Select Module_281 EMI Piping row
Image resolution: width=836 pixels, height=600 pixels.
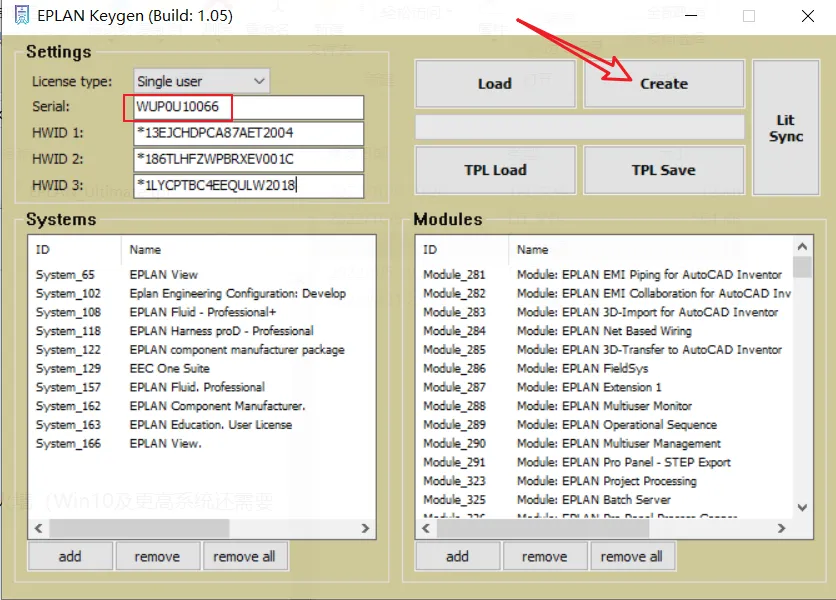(605, 275)
